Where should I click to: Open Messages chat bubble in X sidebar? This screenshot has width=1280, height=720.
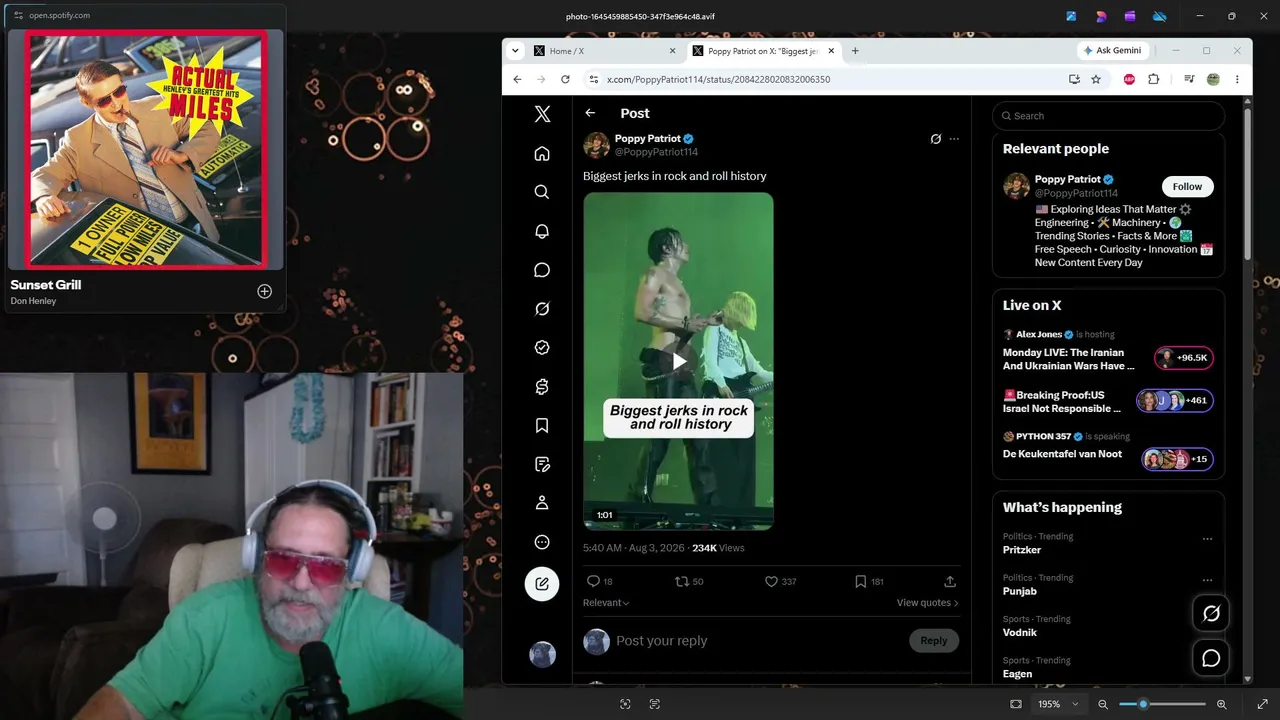coord(542,270)
